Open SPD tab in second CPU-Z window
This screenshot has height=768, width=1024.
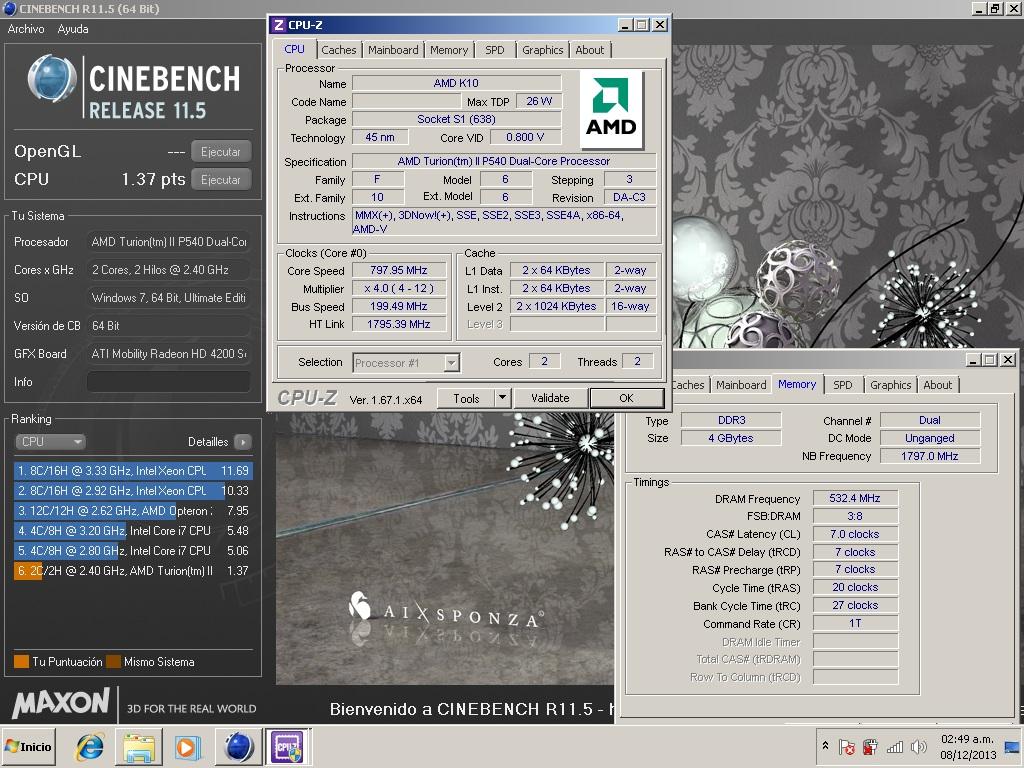[x=842, y=385]
